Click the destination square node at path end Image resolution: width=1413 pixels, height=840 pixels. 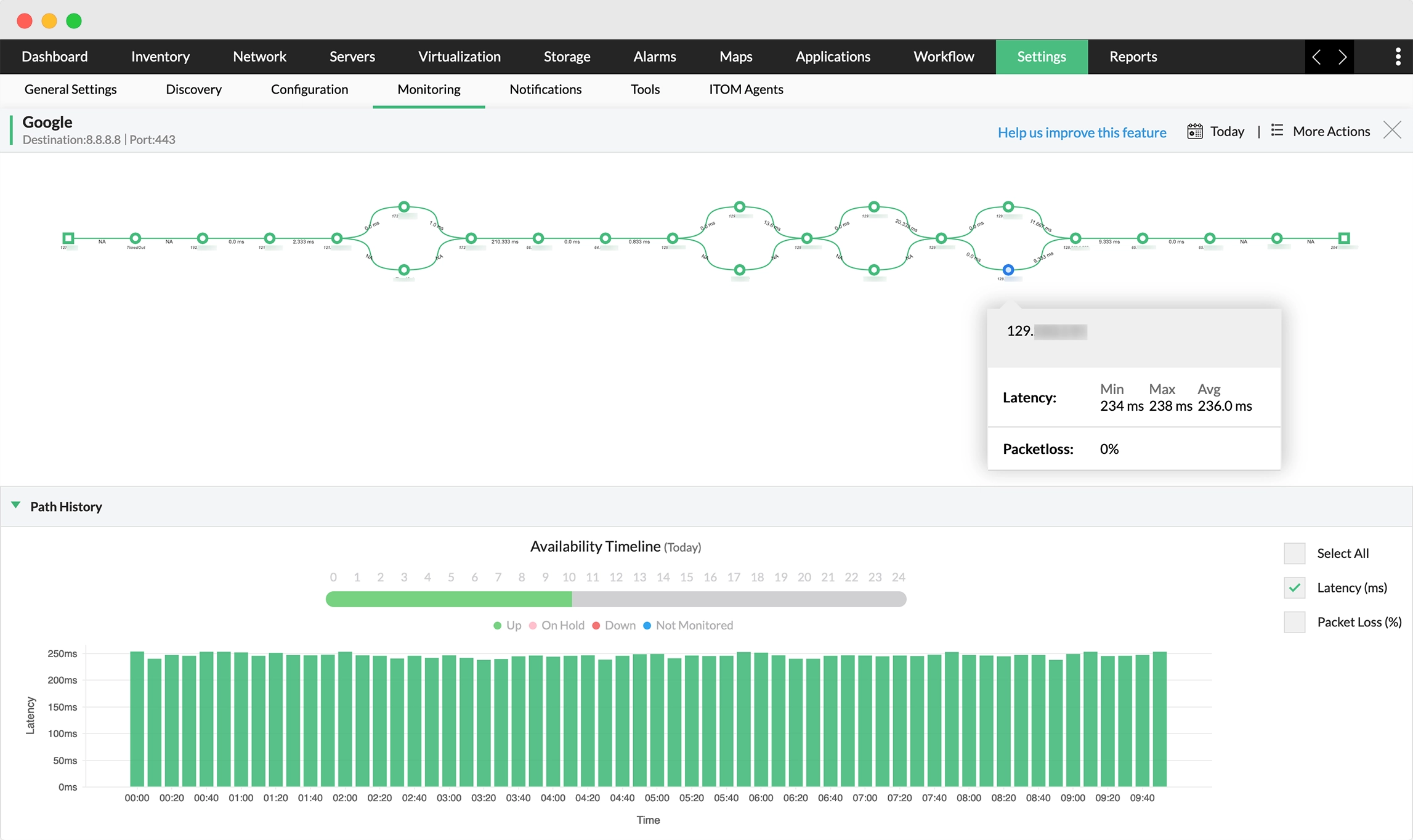tap(1344, 238)
